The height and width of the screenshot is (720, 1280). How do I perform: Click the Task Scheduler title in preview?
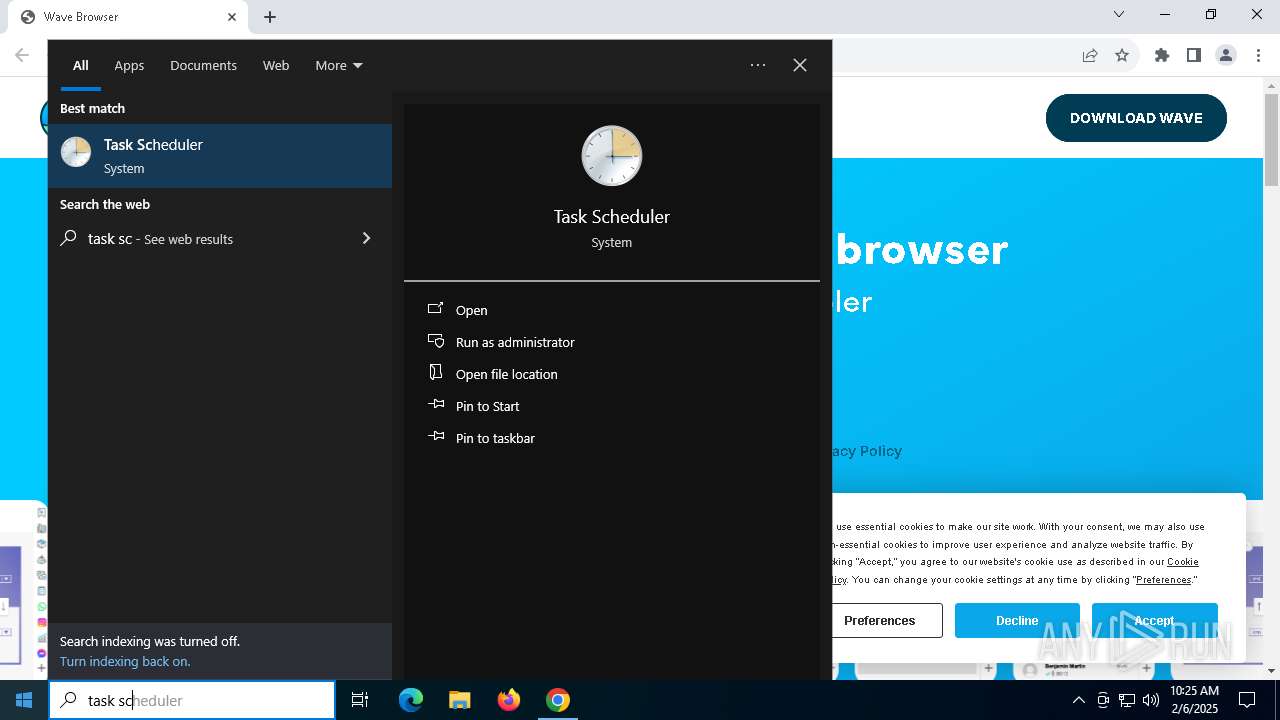tap(612, 216)
